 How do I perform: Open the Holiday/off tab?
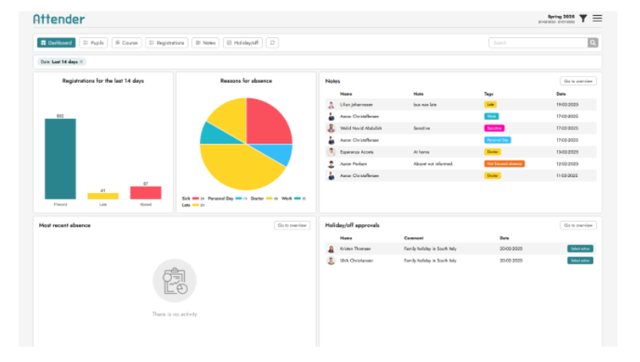[x=243, y=43]
